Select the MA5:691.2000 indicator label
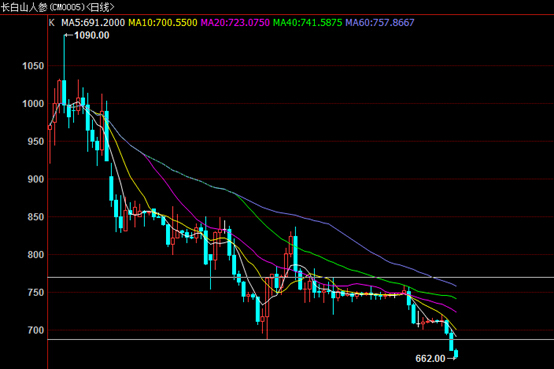 coord(93,23)
